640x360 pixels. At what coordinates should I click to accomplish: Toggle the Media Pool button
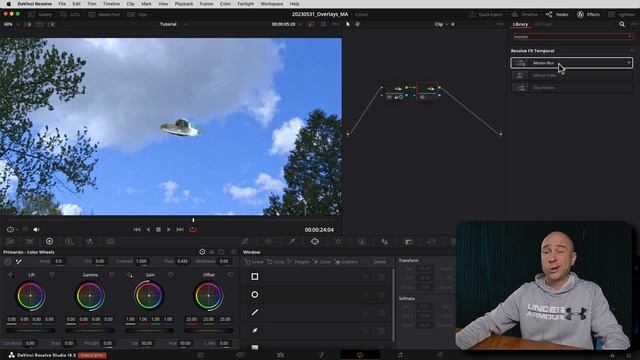point(104,14)
